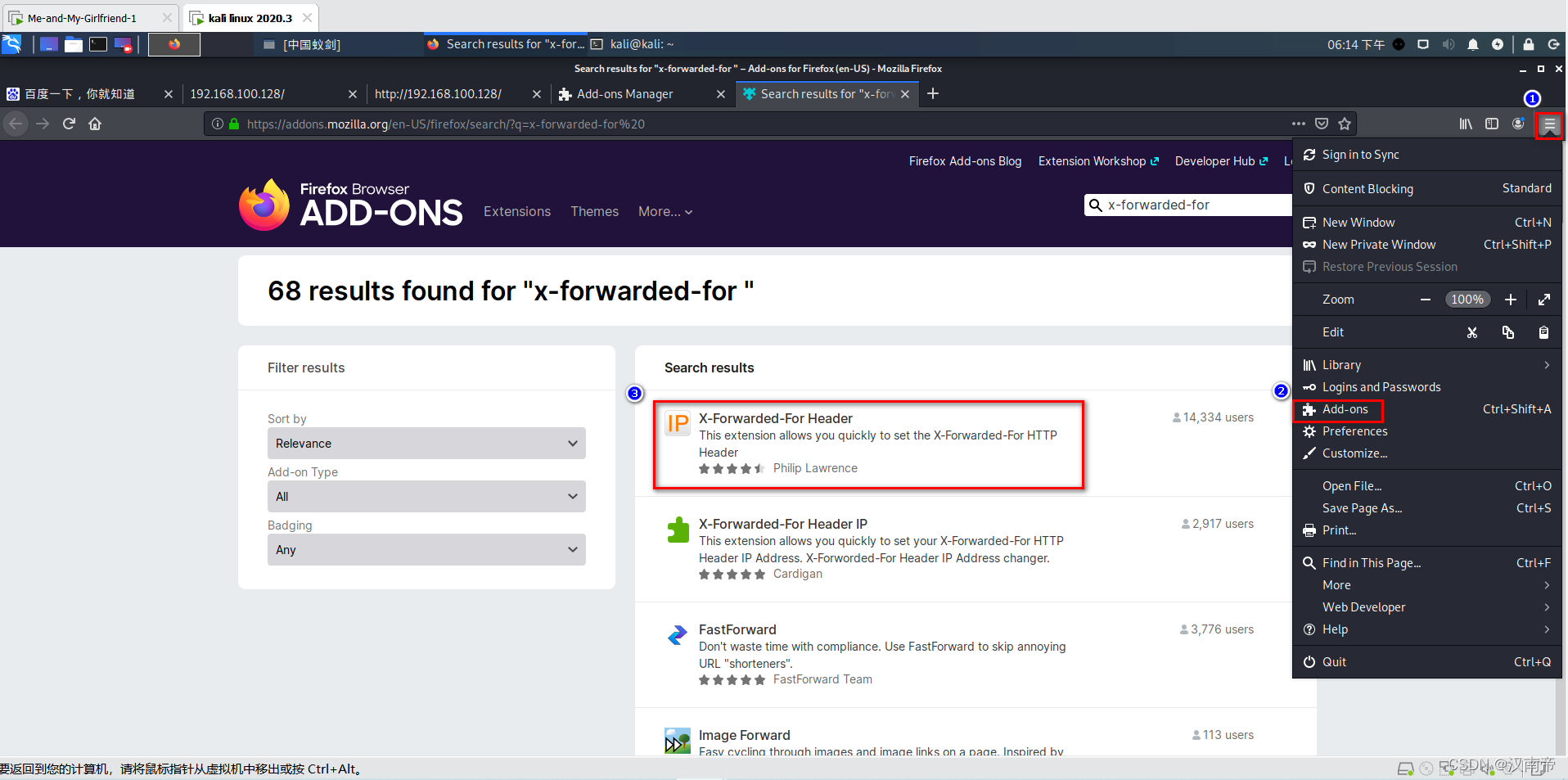Click the volume icon in Kali panel

1449,44
